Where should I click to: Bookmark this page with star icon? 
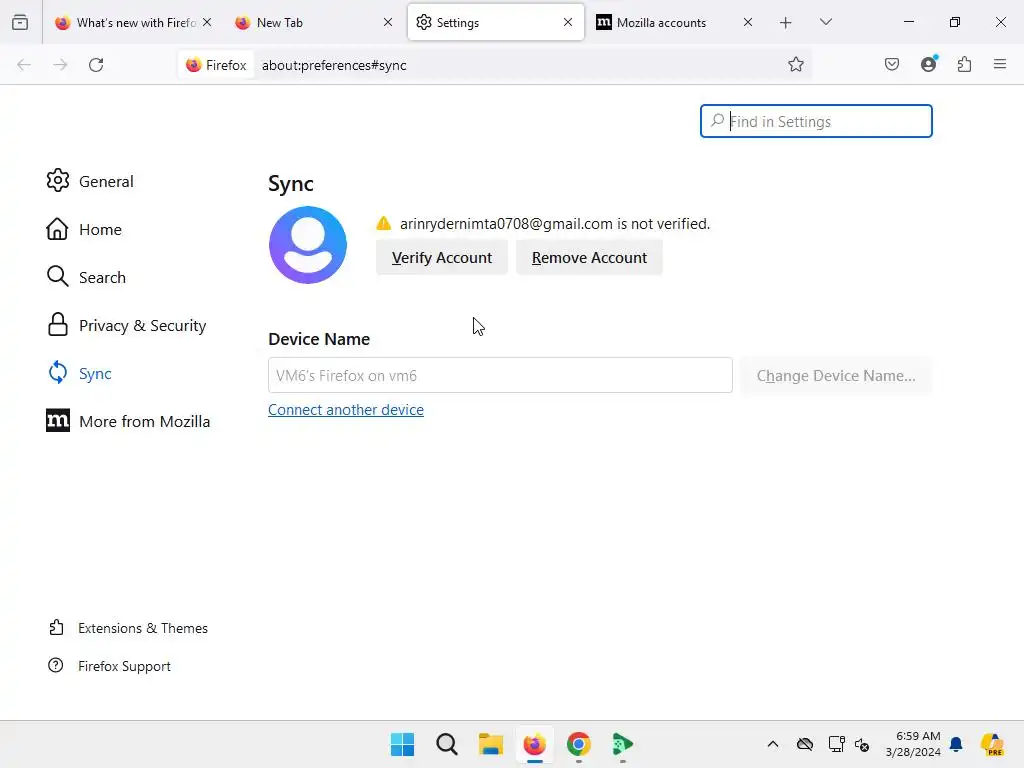pyautogui.click(x=795, y=64)
